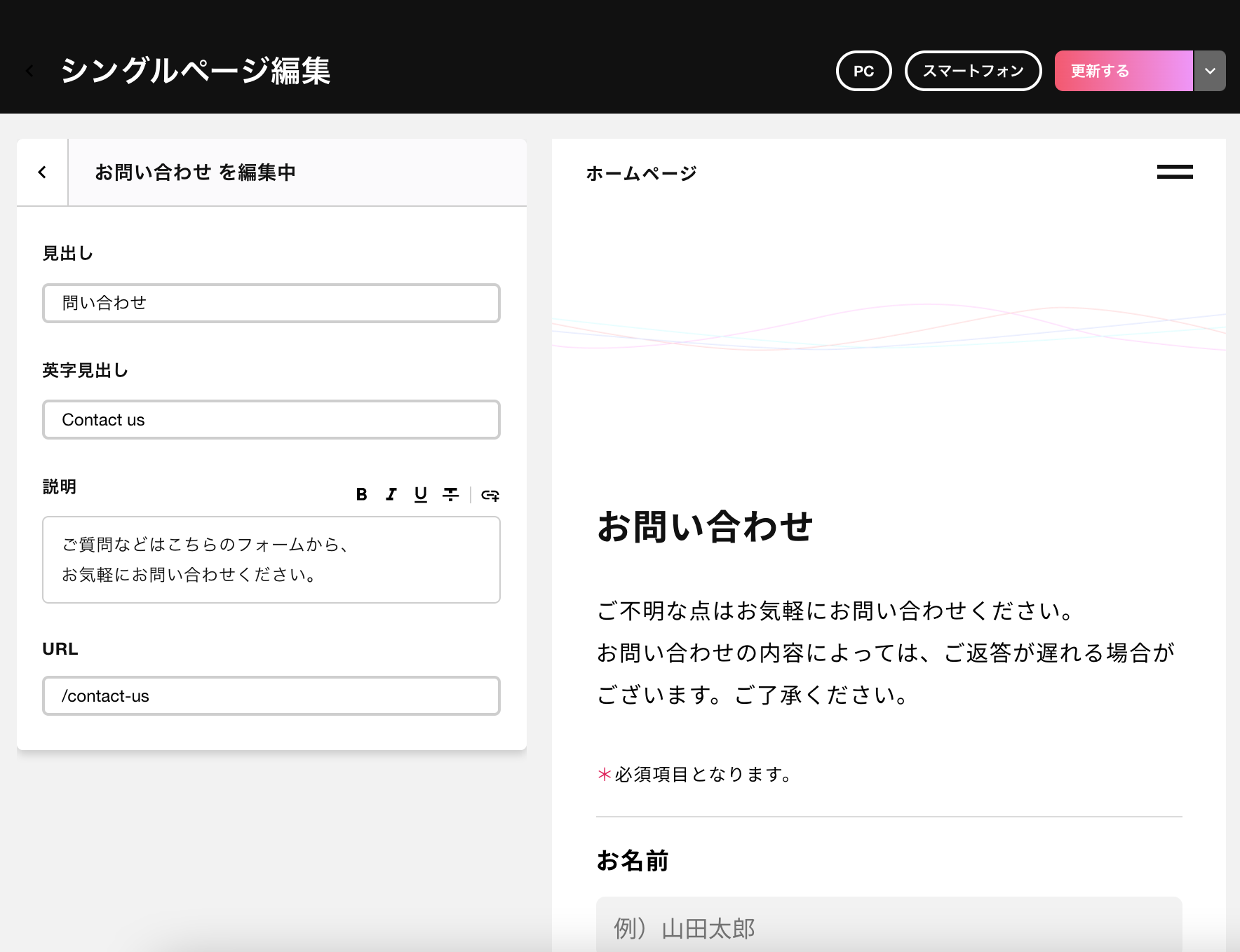The height and width of the screenshot is (952, 1240).
Task: Click the ＊必須項目となります。 note
Action: 694,775
